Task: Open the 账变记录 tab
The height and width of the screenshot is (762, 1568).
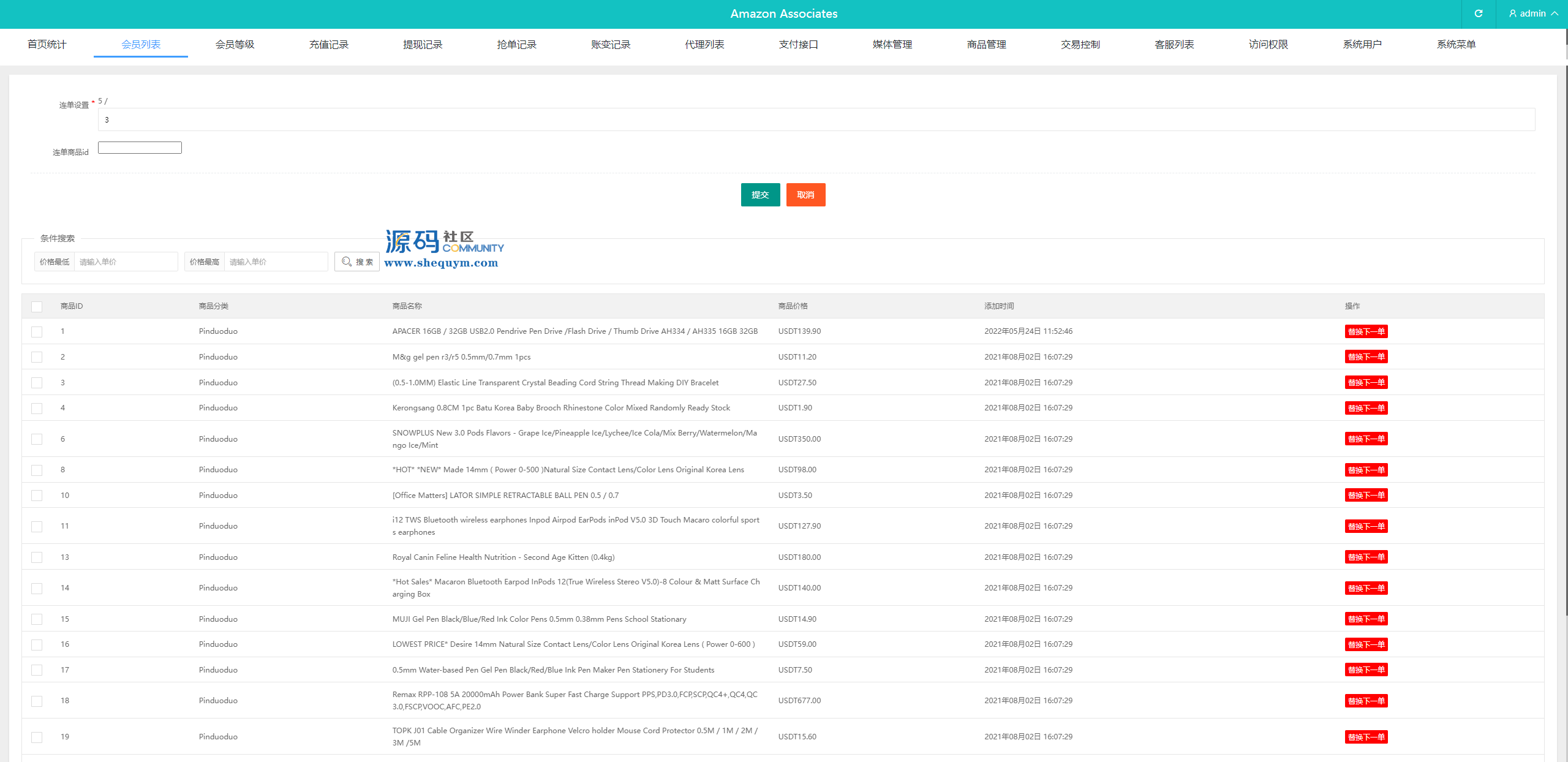Action: click(611, 44)
